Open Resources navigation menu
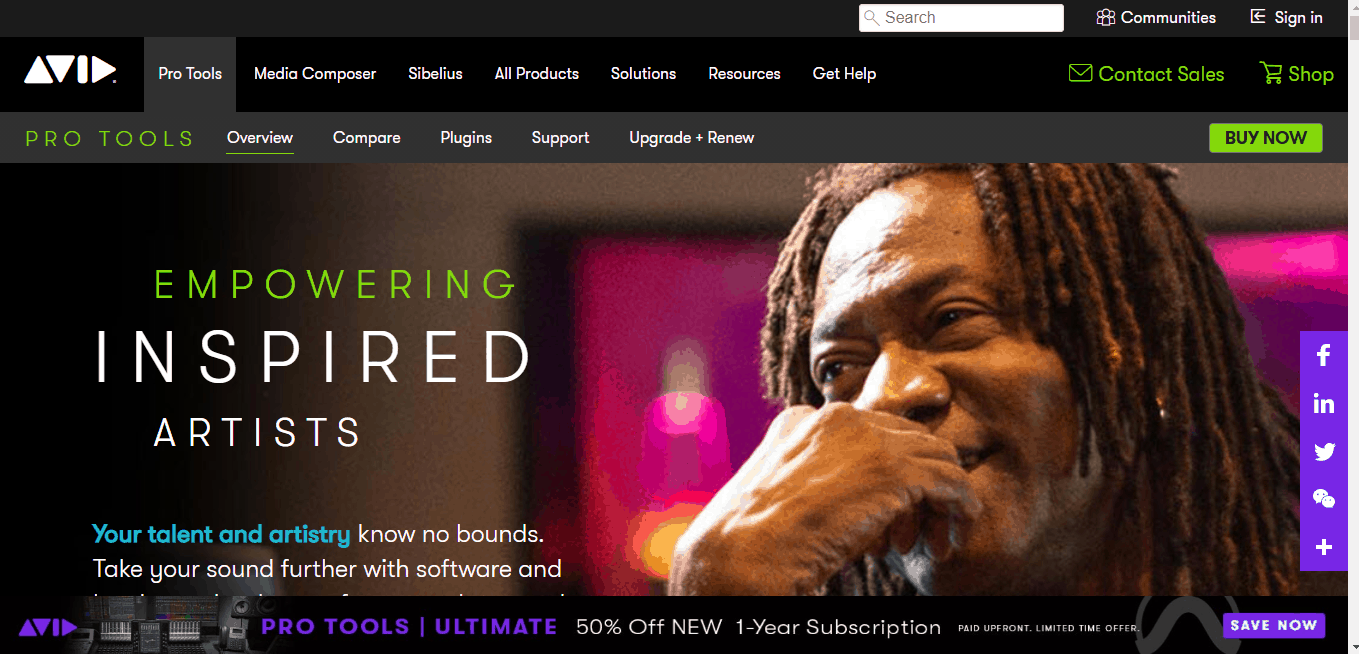The height and width of the screenshot is (654, 1359). pyautogui.click(x=744, y=74)
